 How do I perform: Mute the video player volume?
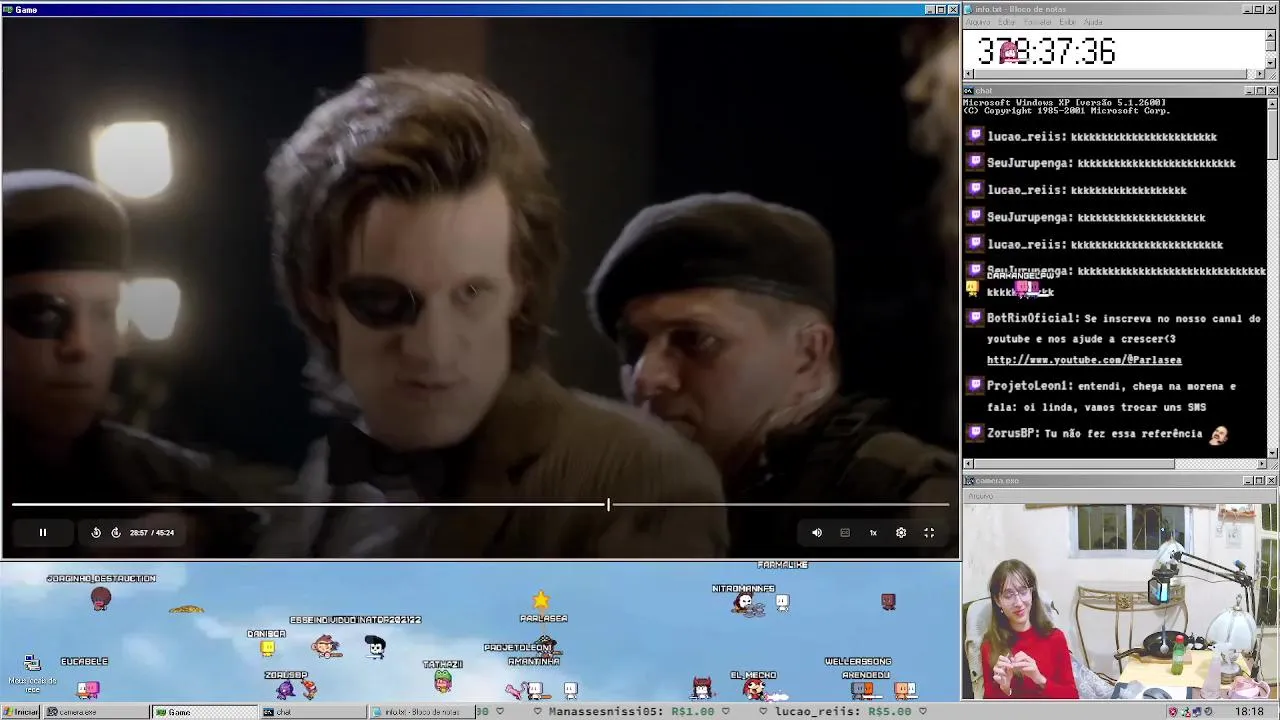click(x=817, y=533)
